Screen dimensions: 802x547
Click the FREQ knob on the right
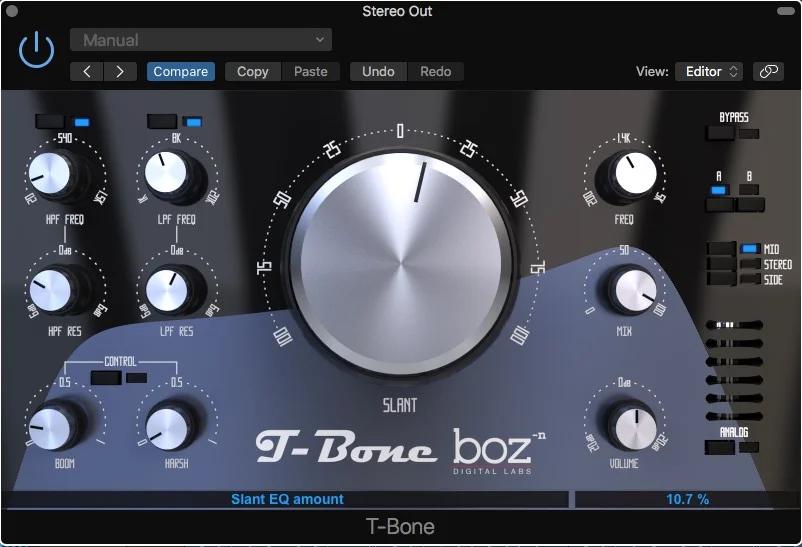[635, 174]
